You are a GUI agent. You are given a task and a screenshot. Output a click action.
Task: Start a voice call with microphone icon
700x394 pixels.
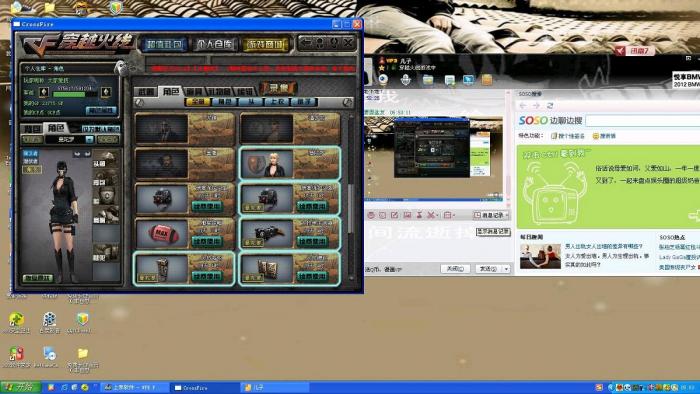click(x=406, y=79)
